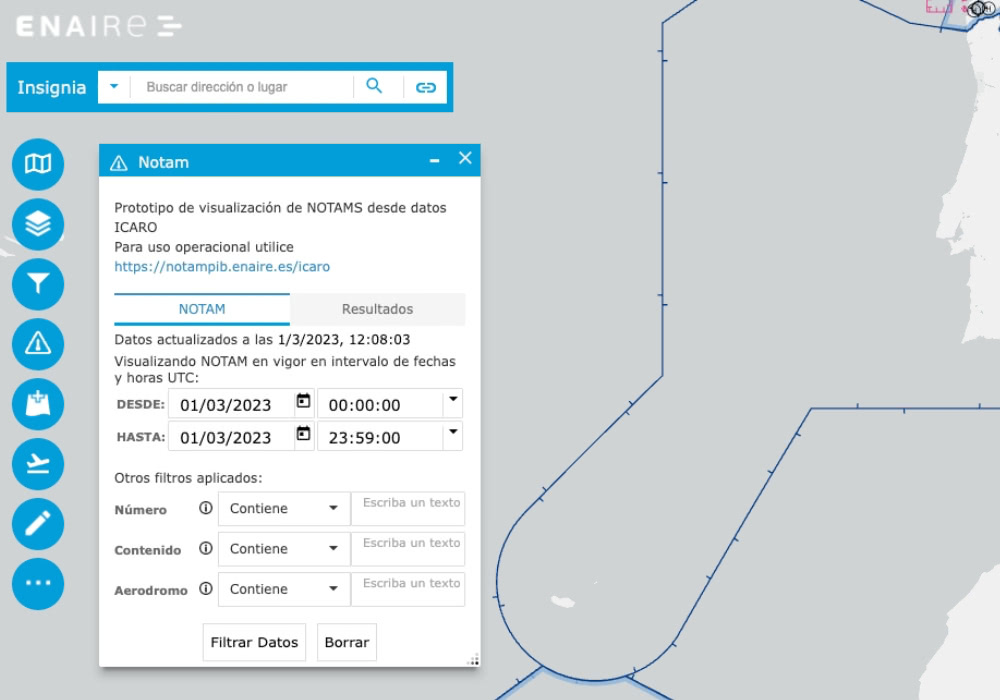Click the Número info icon

[x=206, y=508]
